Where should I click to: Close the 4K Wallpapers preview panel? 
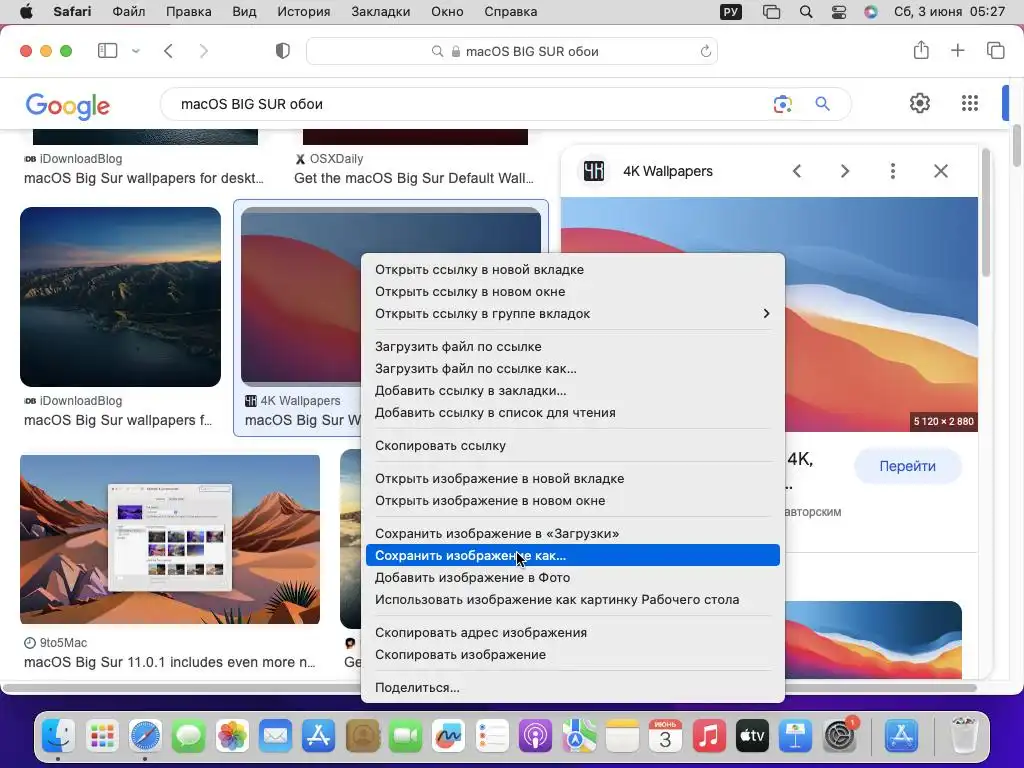pos(940,171)
